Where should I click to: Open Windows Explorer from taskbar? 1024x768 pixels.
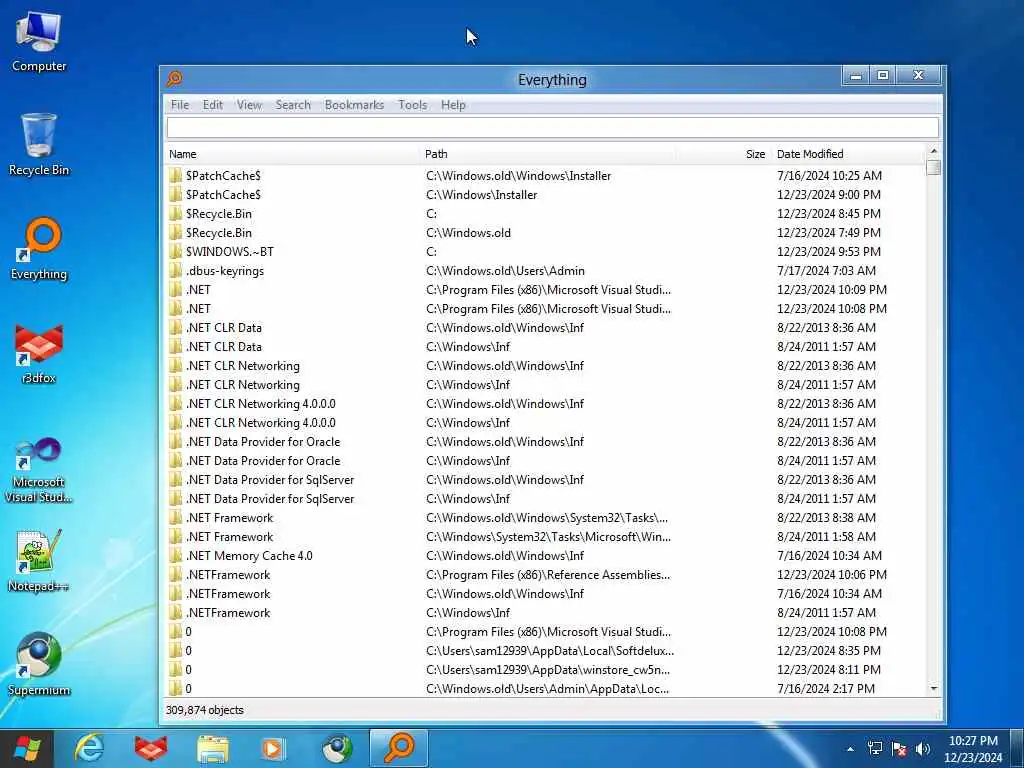[x=212, y=748]
